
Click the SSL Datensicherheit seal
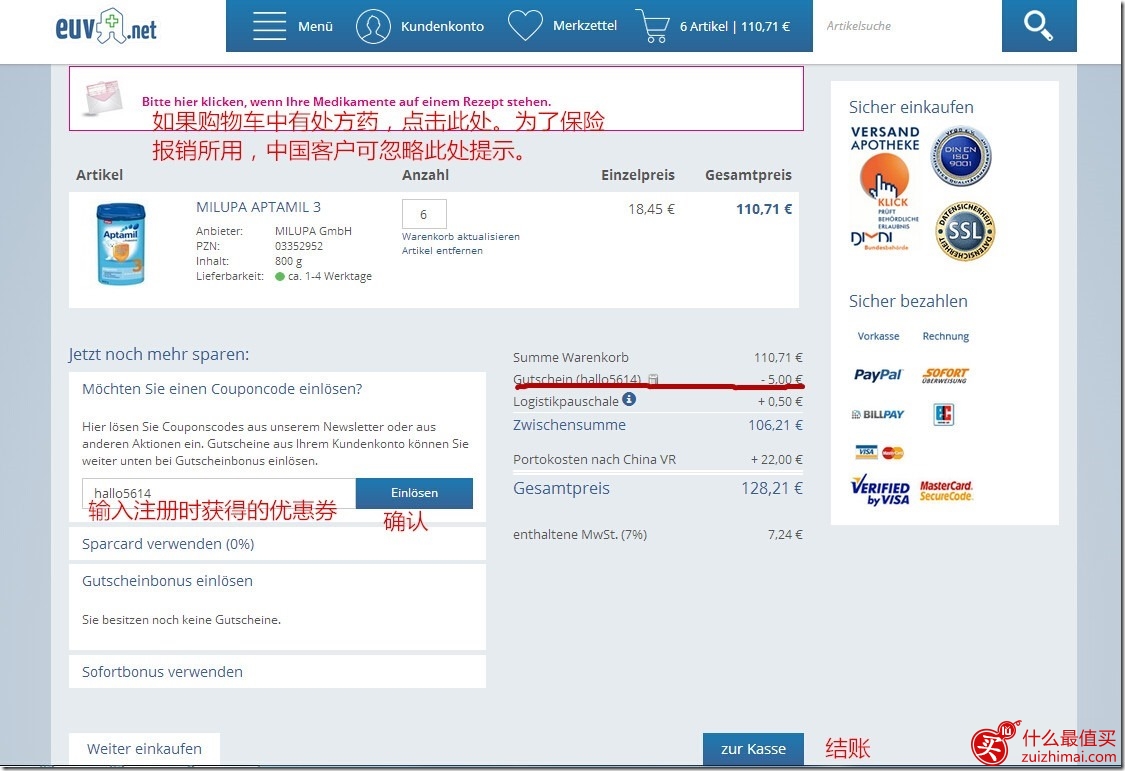click(x=965, y=231)
